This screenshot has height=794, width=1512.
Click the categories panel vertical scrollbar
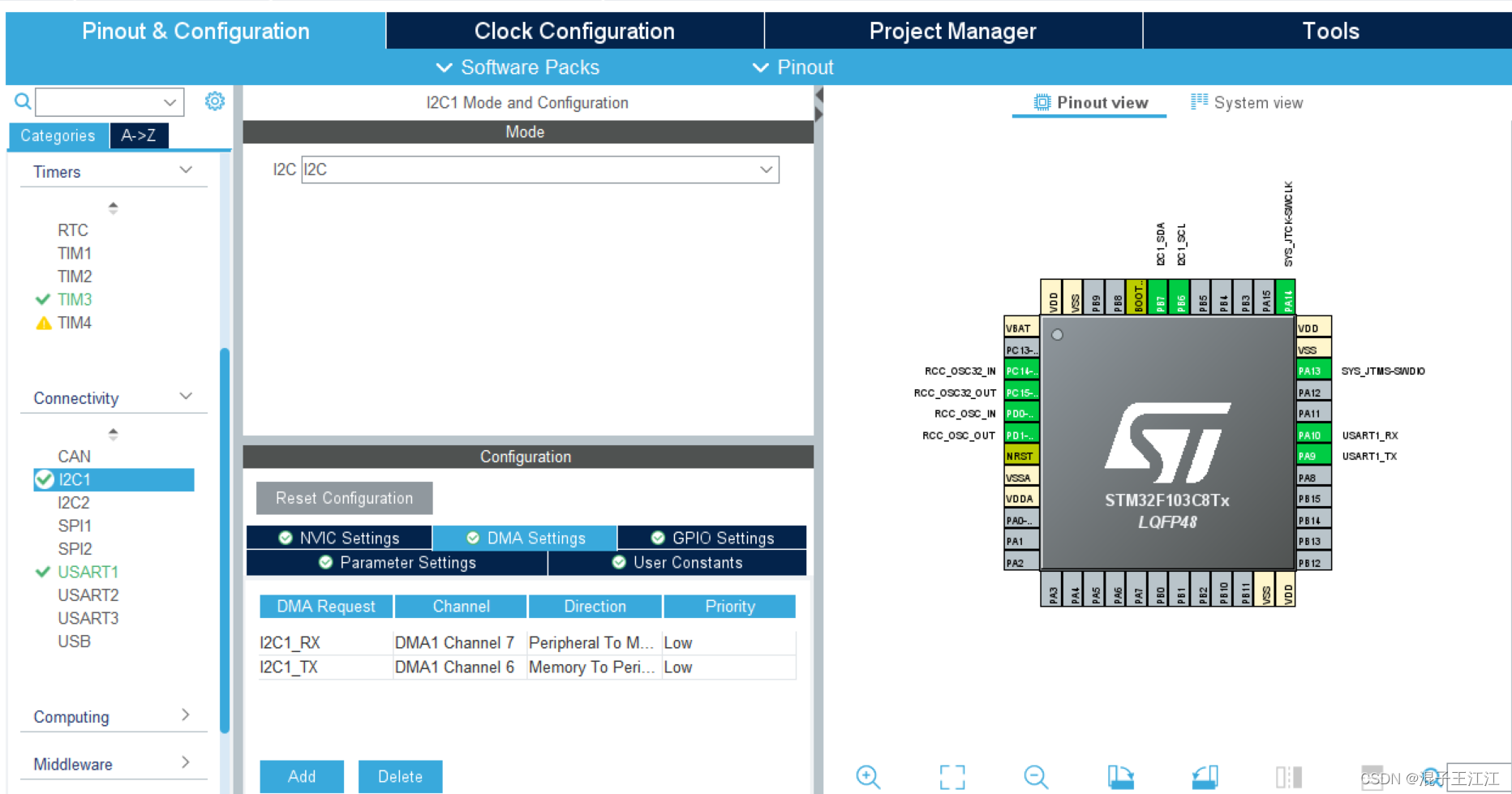[225, 539]
